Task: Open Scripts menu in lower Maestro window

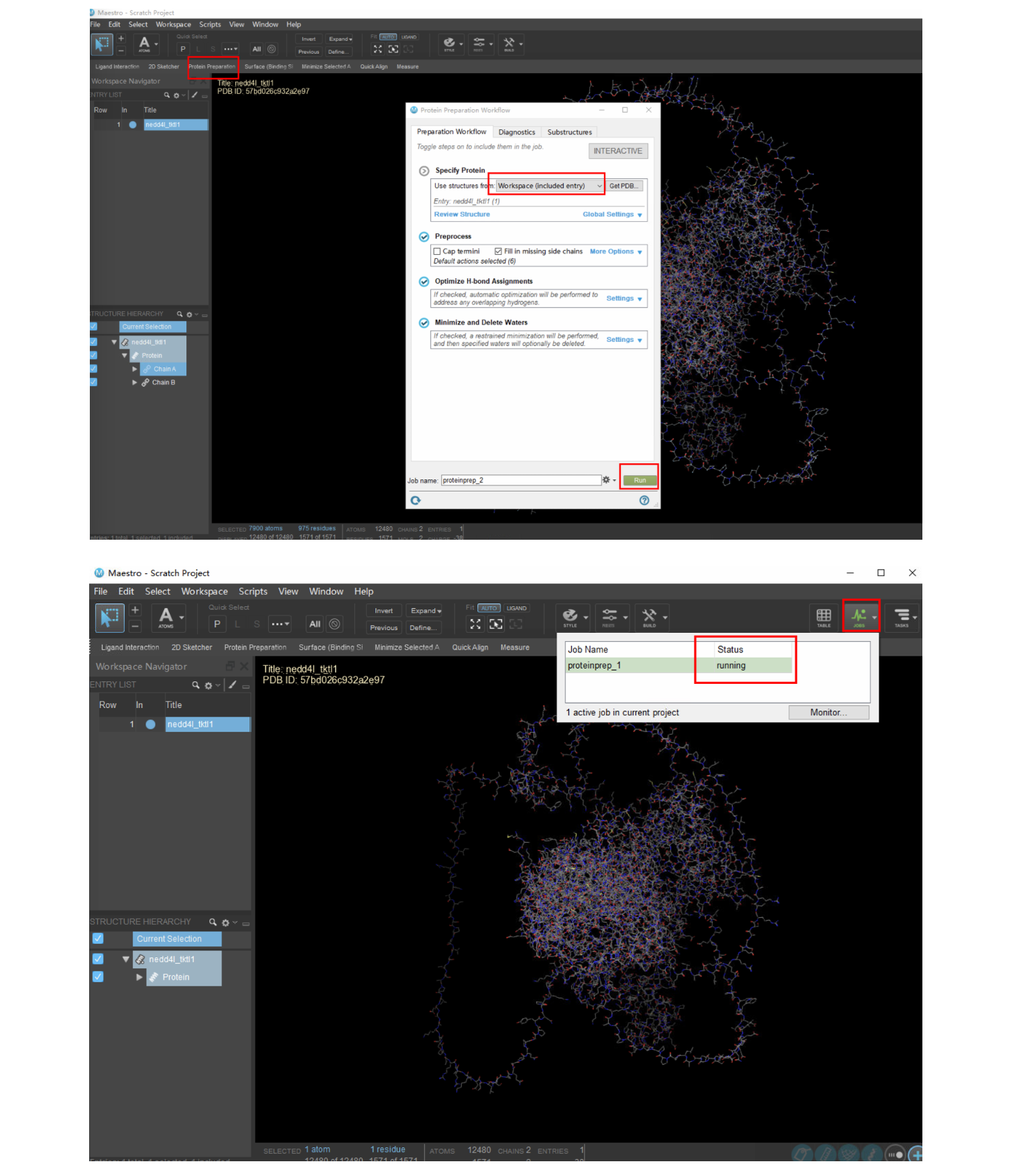Action: [x=253, y=591]
